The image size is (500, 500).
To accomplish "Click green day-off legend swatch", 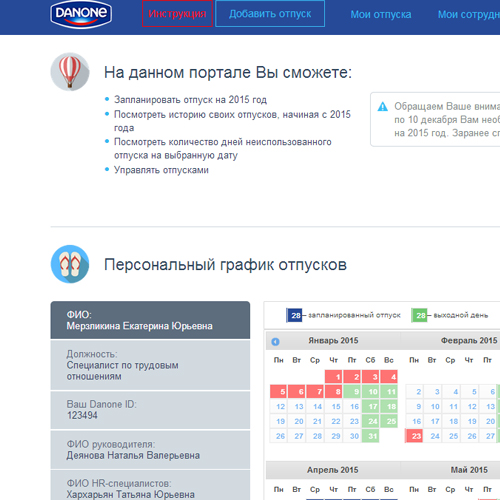I will pos(419,315).
